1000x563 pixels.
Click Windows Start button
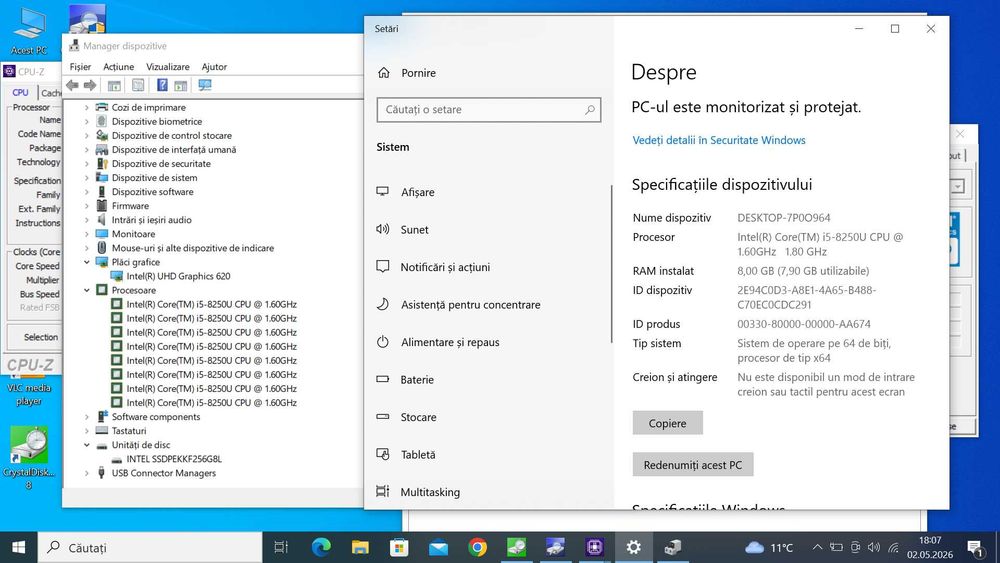[18, 547]
